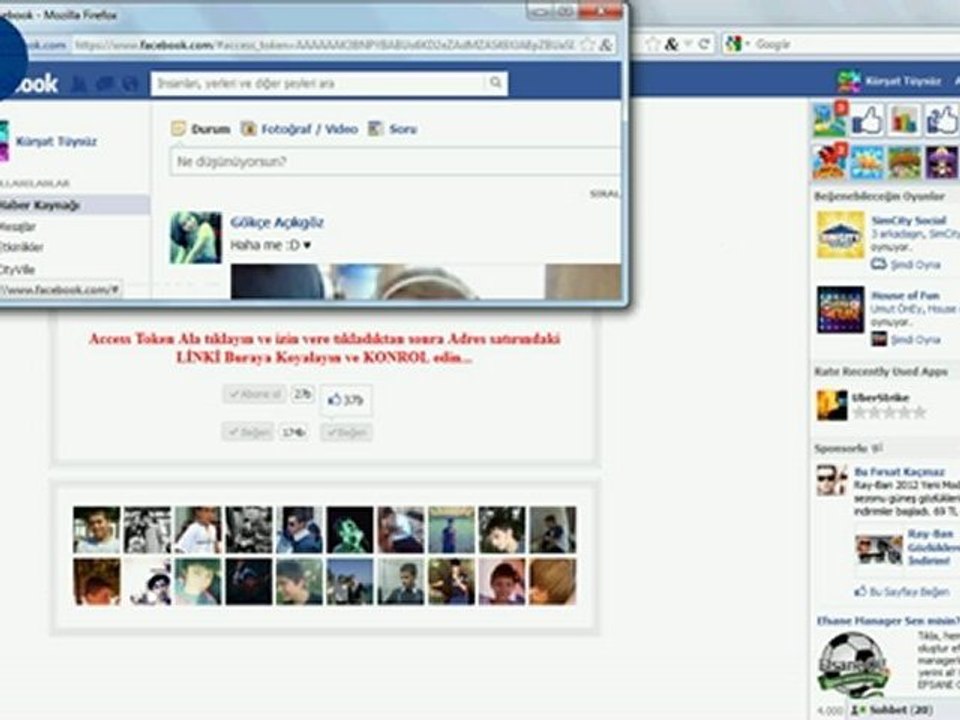Click last bottom-row user photo thumbnail
Viewport: 960px width, 720px height.
point(552,582)
